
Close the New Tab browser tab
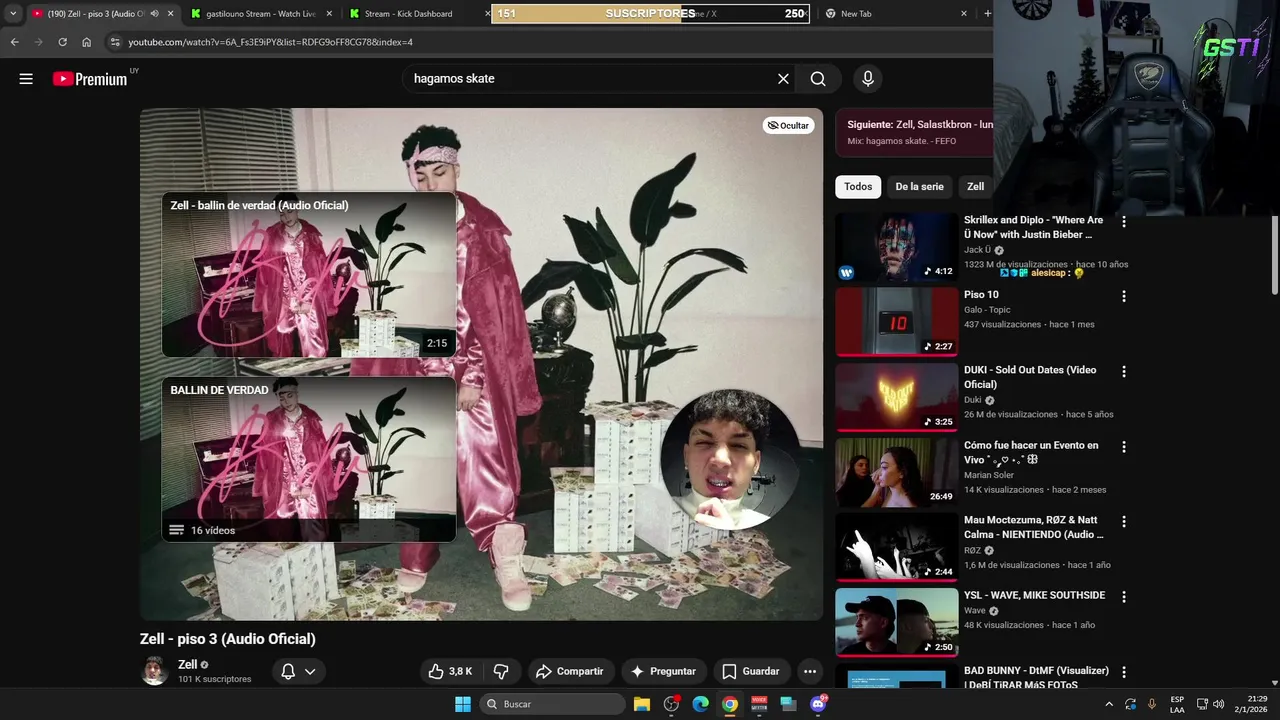(x=964, y=14)
